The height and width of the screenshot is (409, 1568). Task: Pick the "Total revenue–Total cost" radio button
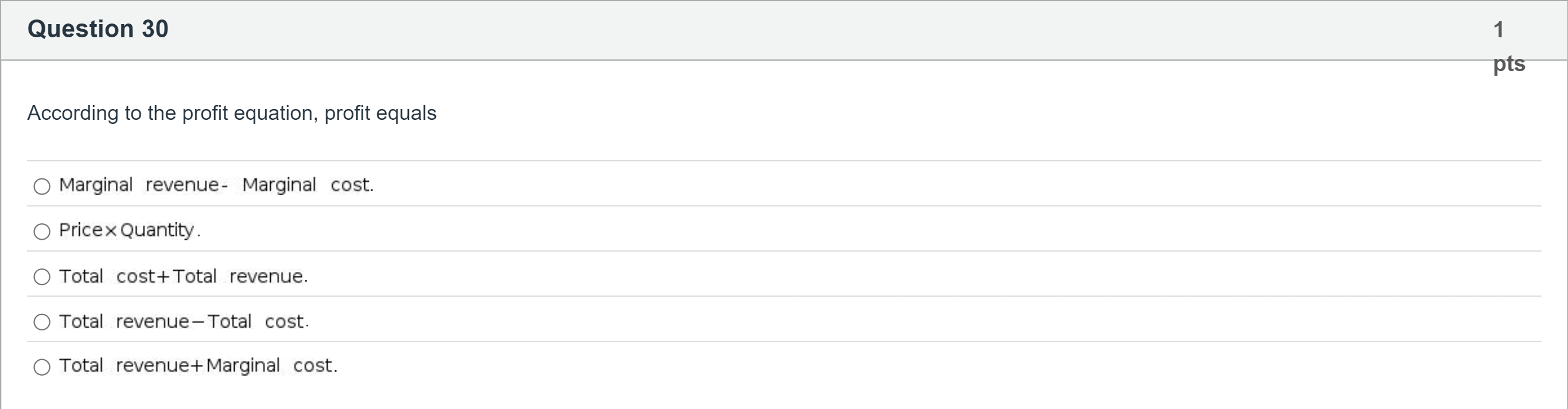(42, 322)
